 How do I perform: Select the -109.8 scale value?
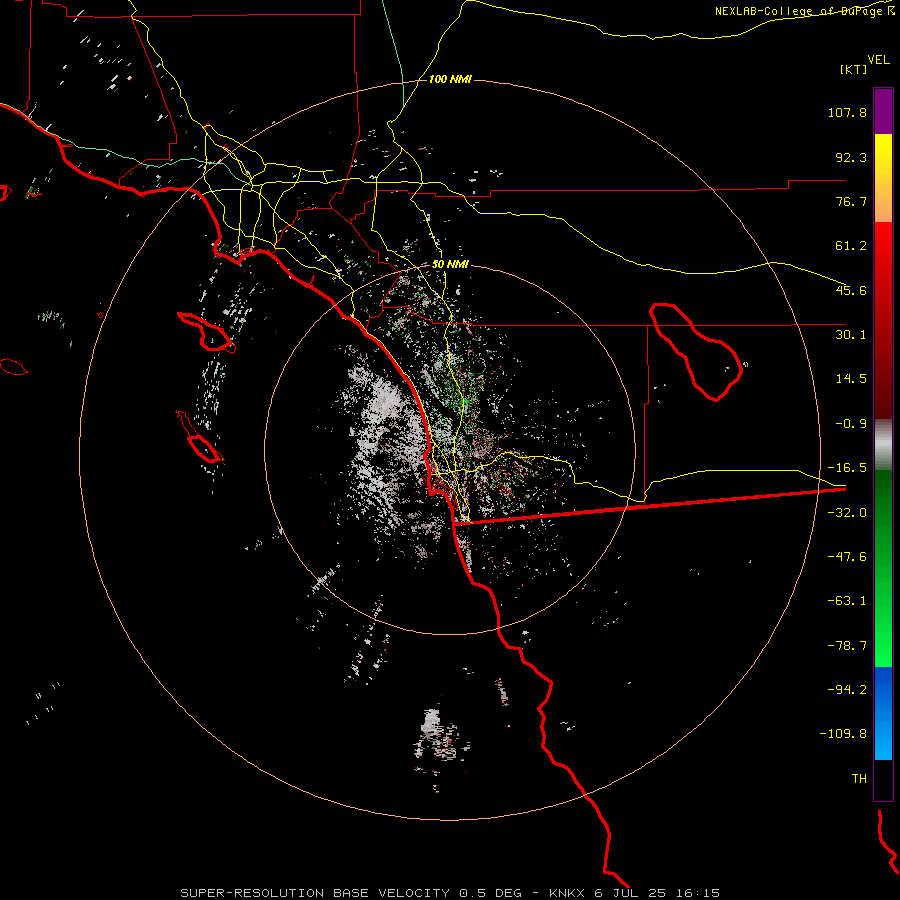pyautogui.click(x=843, y=734)
